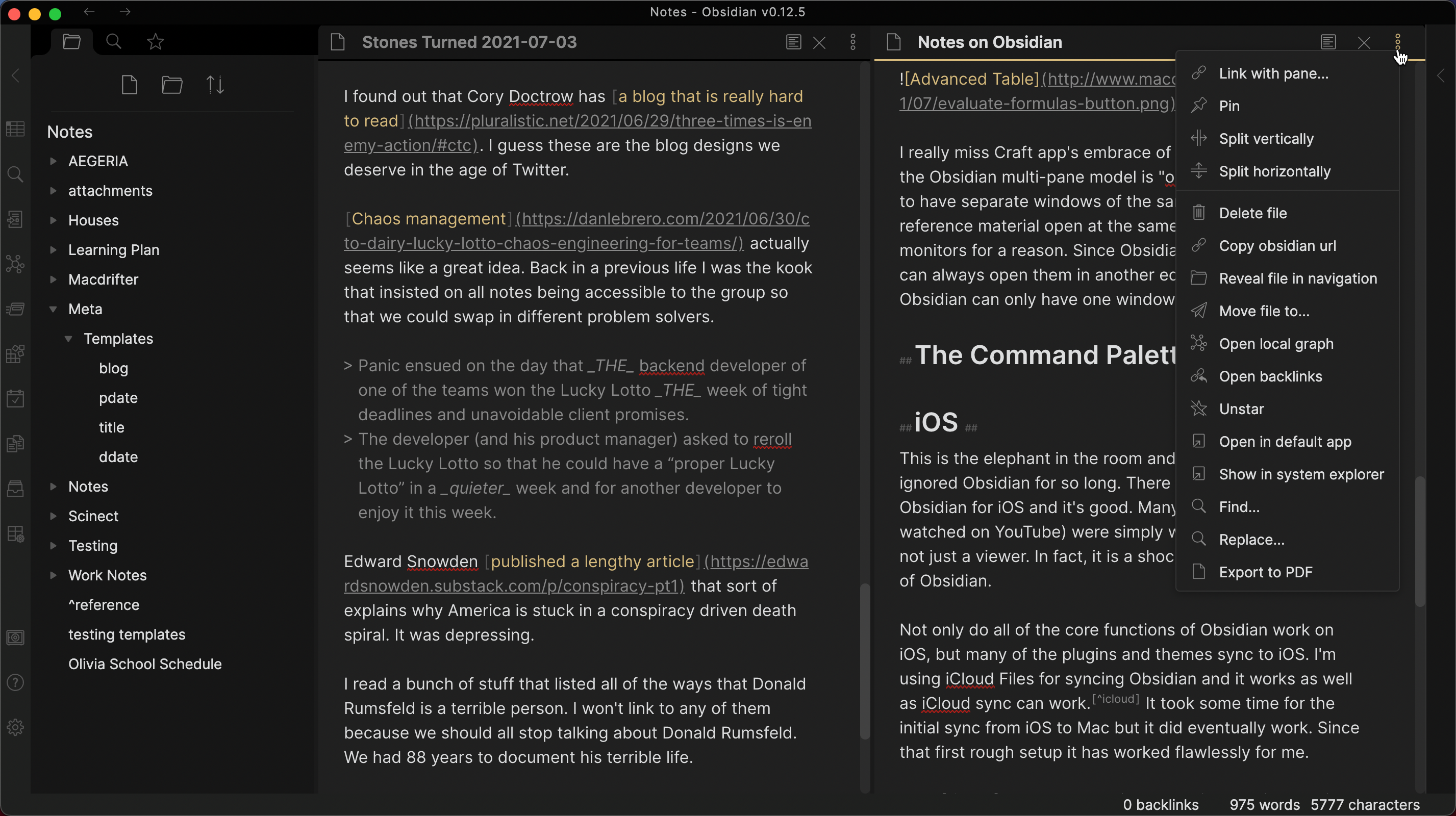Screen dimensions: 1456x816
Task: Choose Split horizontally
Action: pyautogui.click(x=1288, y=171)
